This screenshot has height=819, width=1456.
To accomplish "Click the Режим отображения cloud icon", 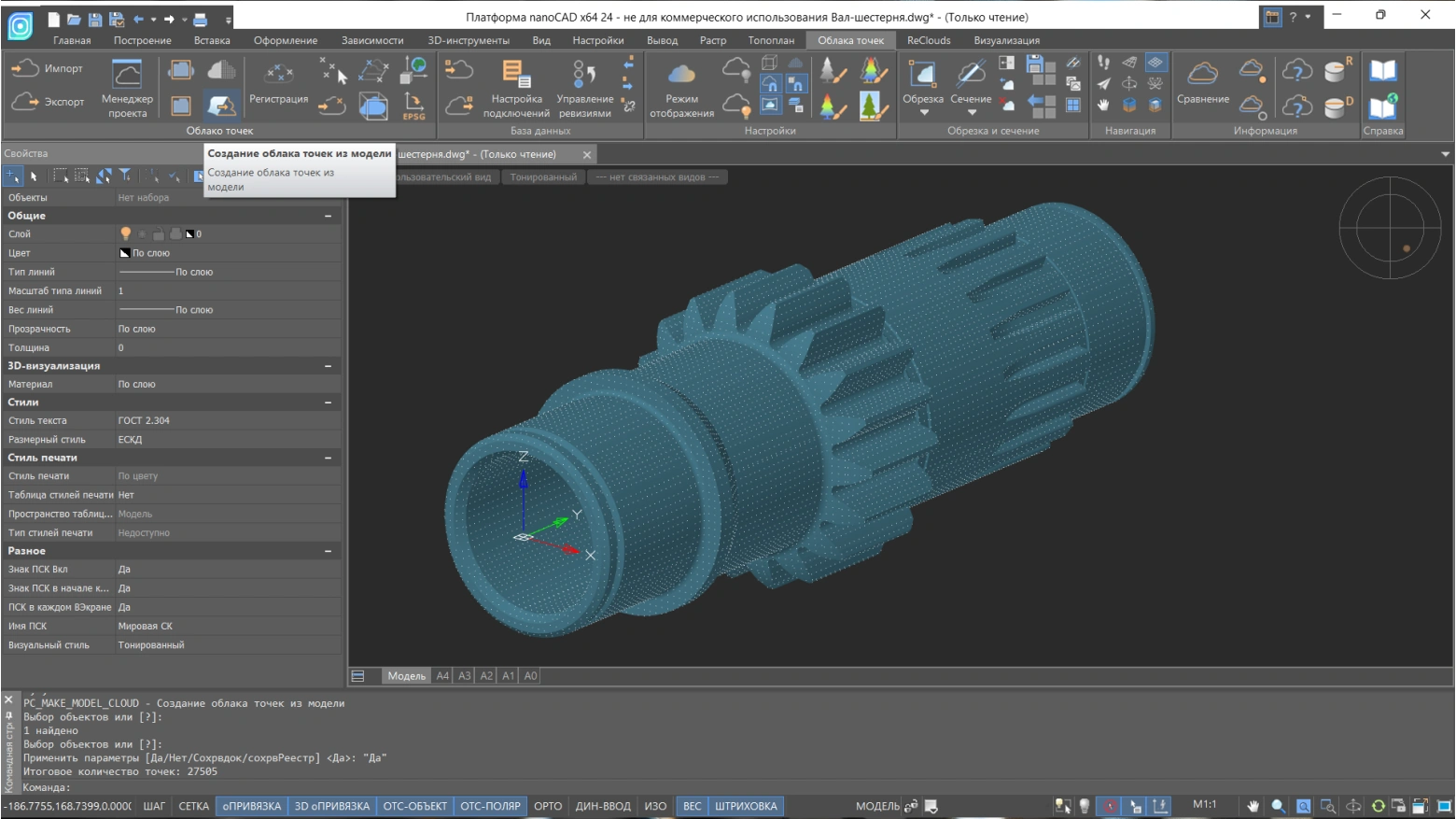I will pyautogui.click(x=681, y=75).
